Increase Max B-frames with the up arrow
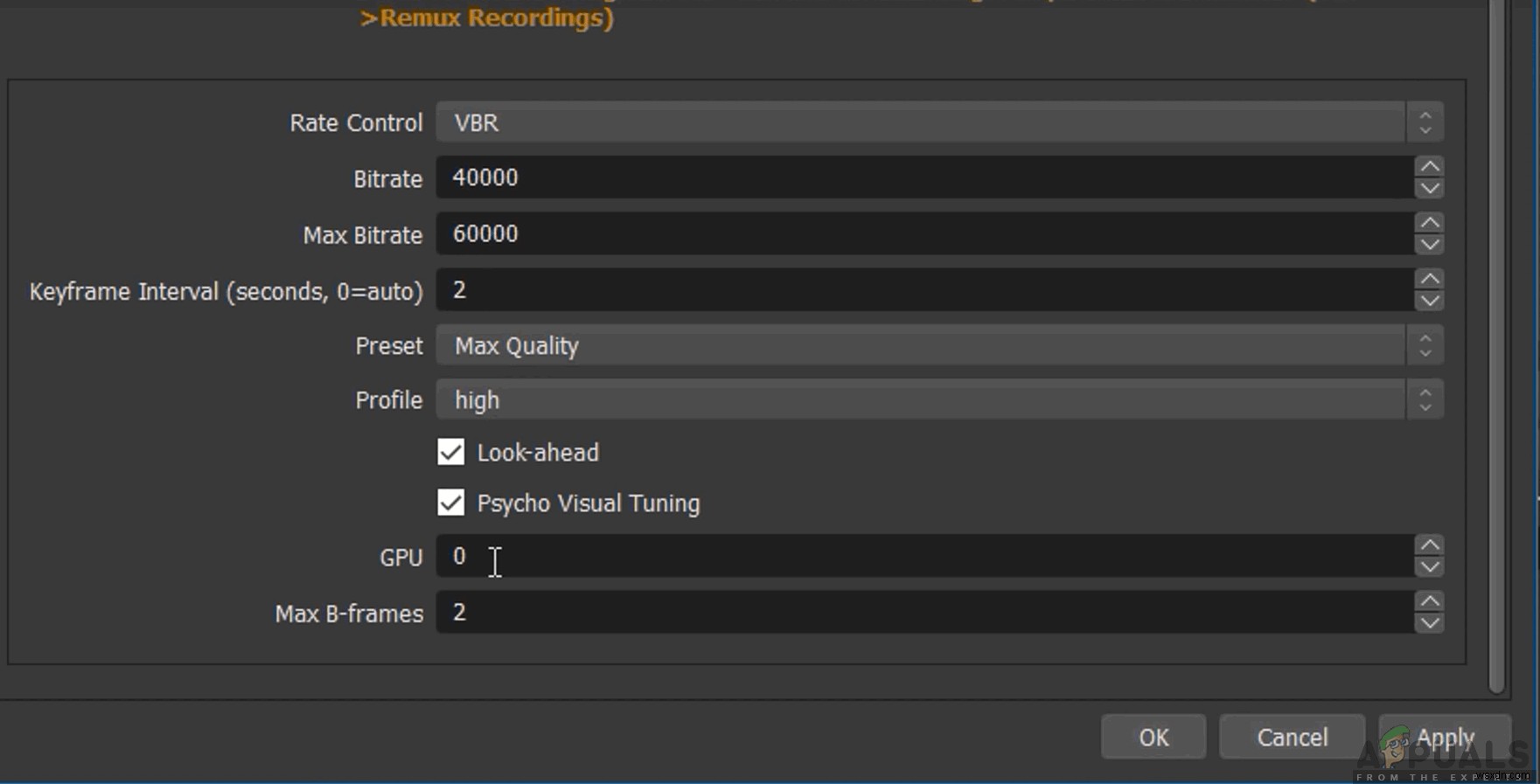Image resolution: width=1540 pixels, height=784 pixels. 1429,600
